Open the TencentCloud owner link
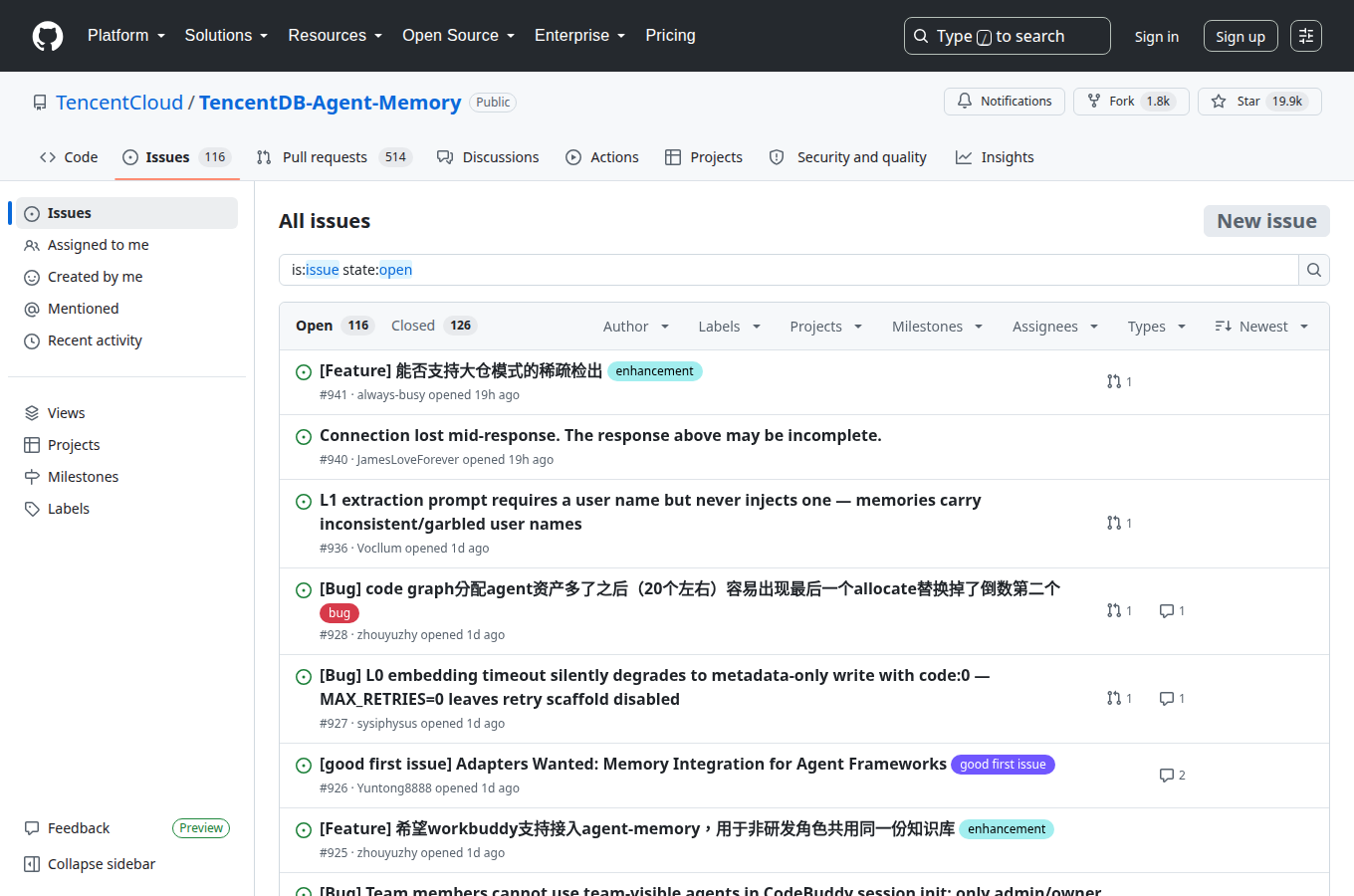The height and width of the screenshot is (896, 1354). [x=119, y=103]
